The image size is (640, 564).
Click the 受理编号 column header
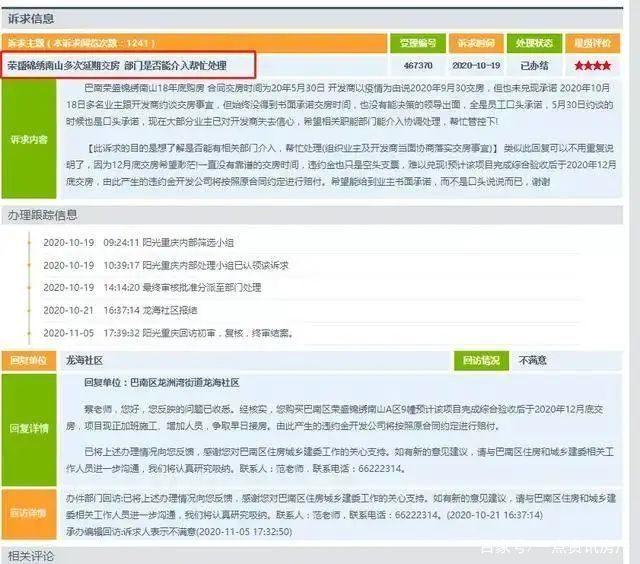[418, 43]
